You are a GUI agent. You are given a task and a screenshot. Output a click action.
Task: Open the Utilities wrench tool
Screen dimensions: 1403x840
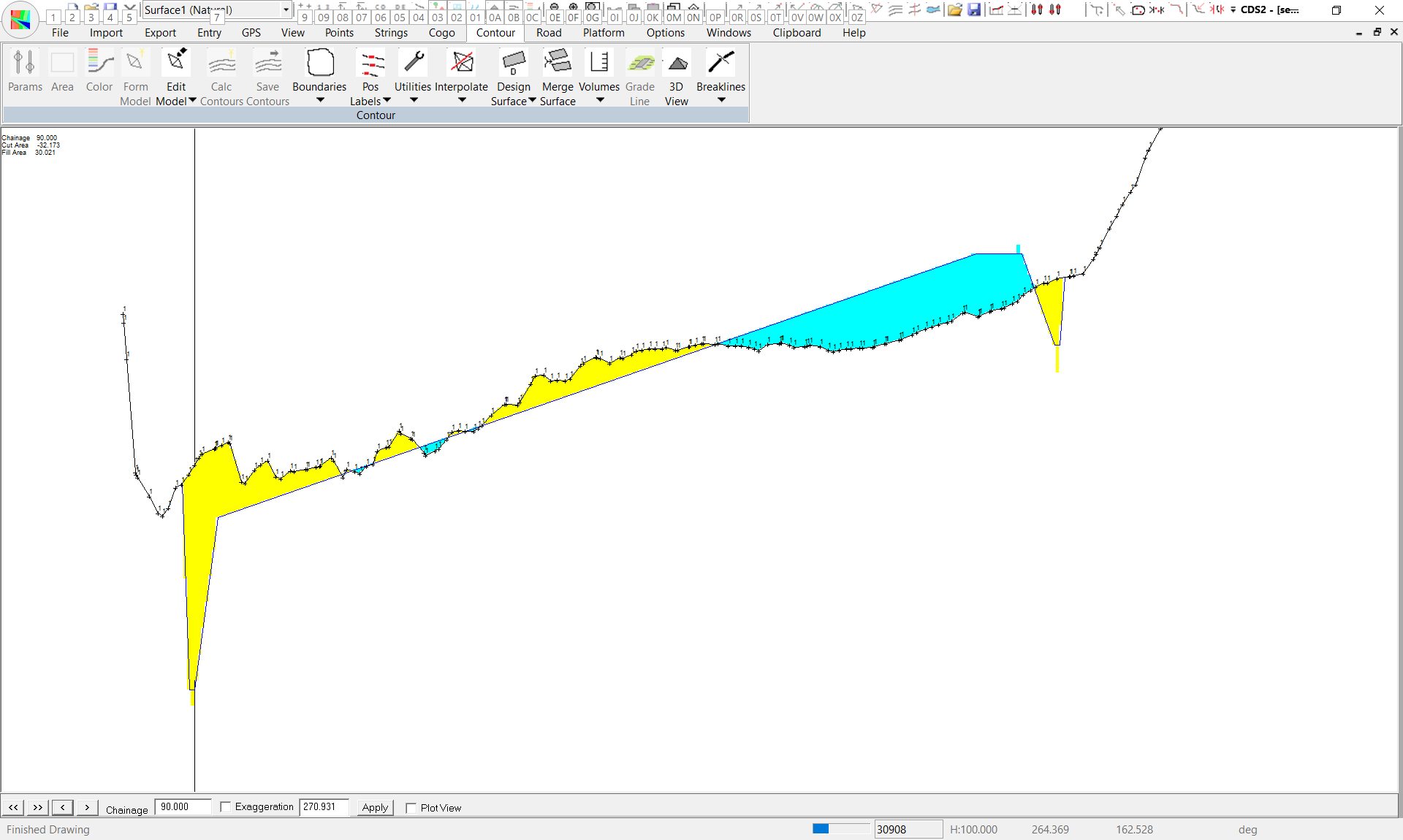point(413,64)
